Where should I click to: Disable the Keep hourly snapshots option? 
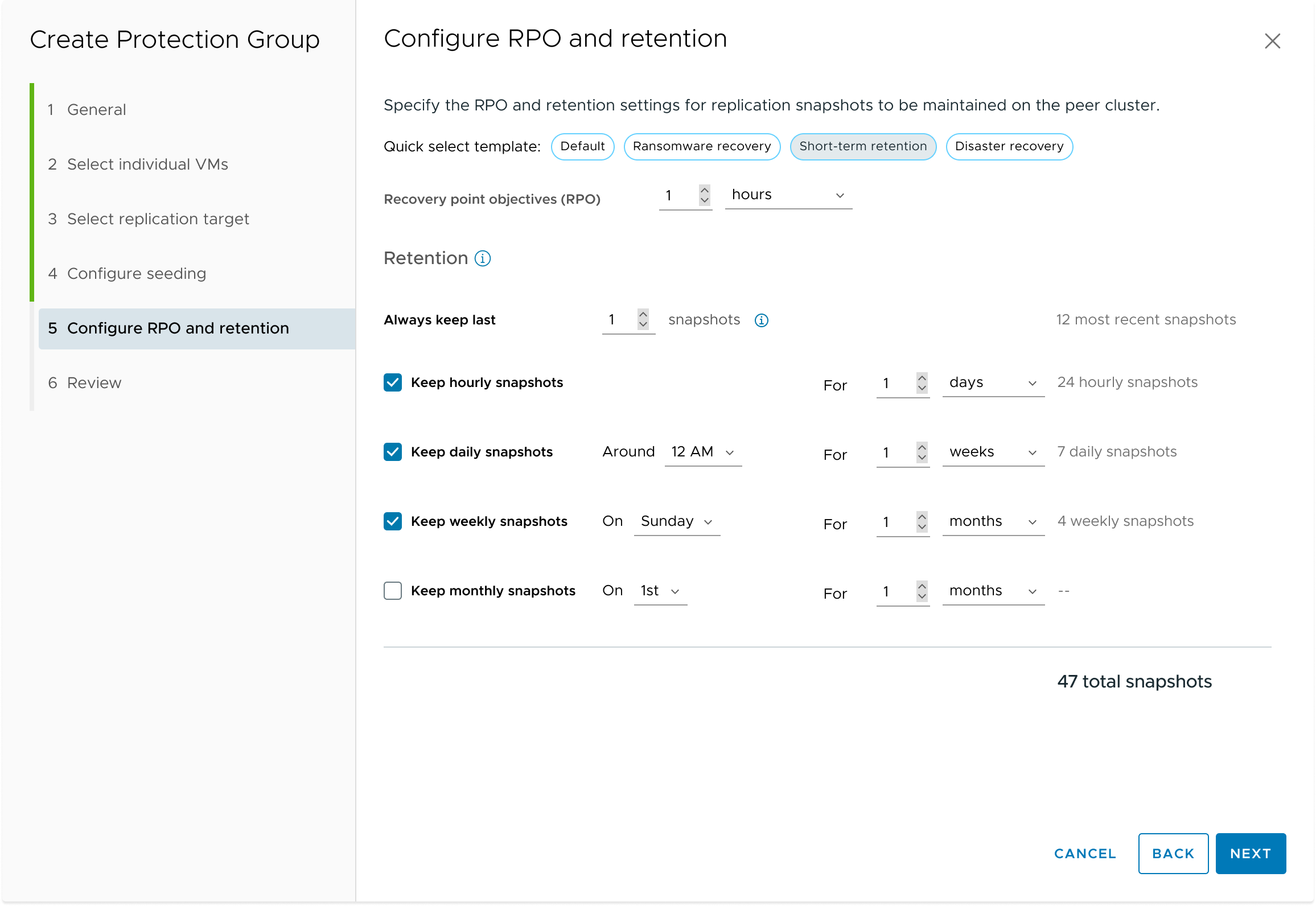(392, 383)
